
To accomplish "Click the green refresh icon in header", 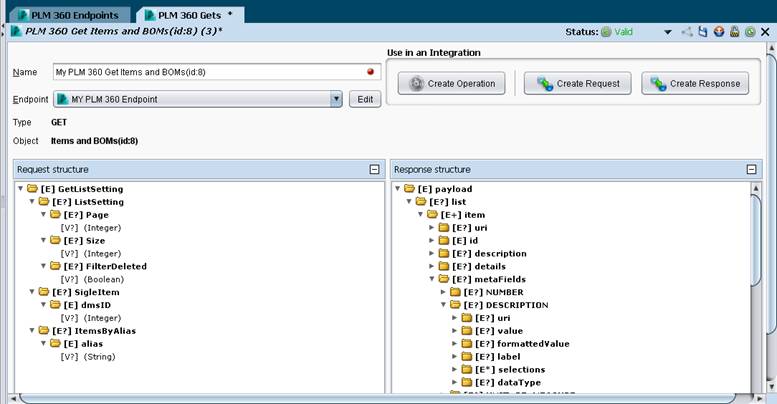I will [750, 32].
